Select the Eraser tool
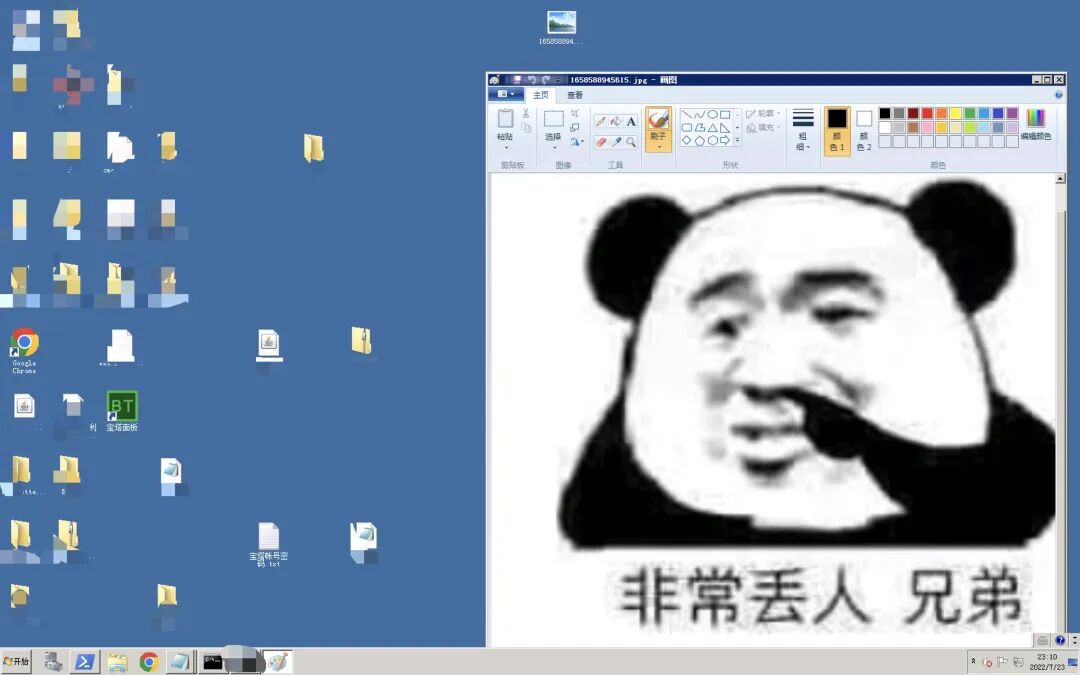The image size is (1080, 675). (x=601, y=142)
